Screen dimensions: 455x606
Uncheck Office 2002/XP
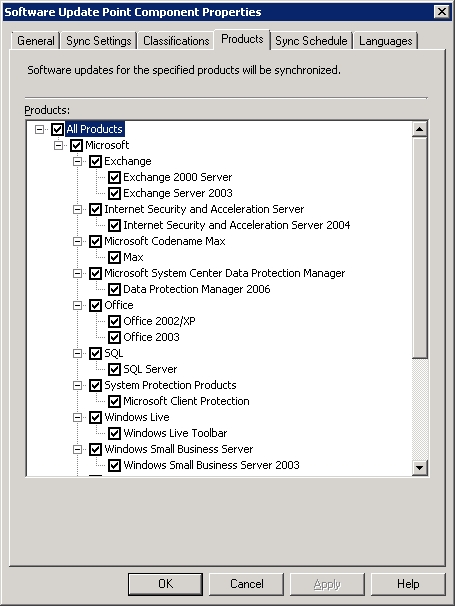click(x=114, y=322)
